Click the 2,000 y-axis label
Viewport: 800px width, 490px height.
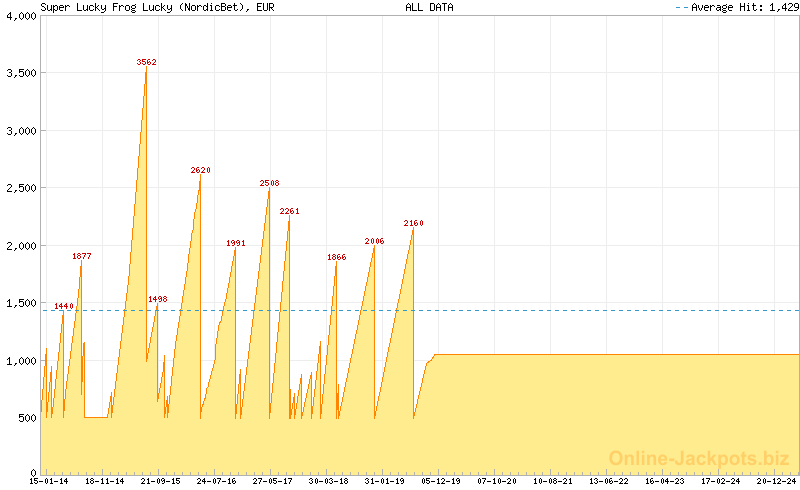21,246
